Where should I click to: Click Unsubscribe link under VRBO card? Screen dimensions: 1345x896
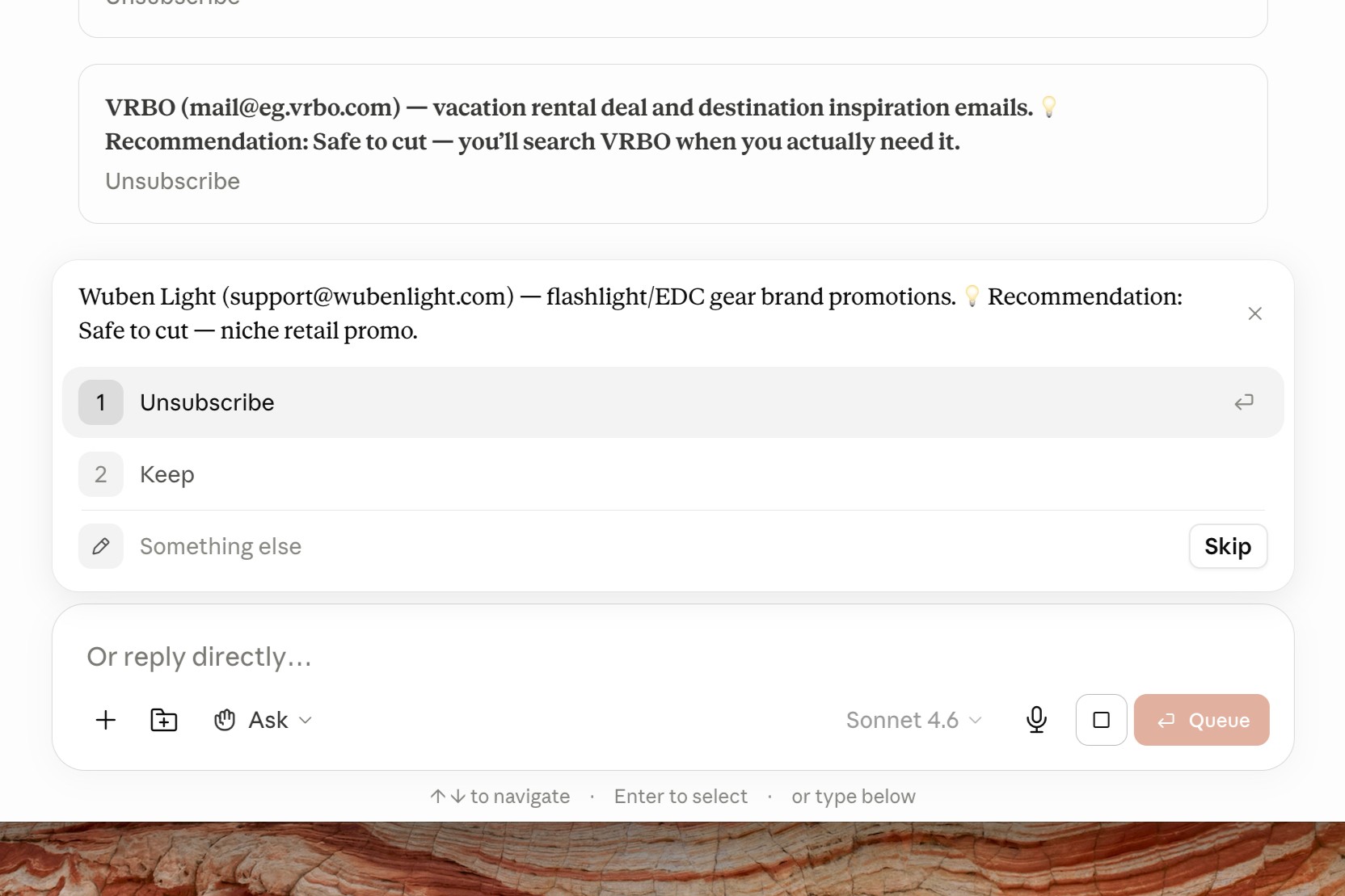pos(172,181)
